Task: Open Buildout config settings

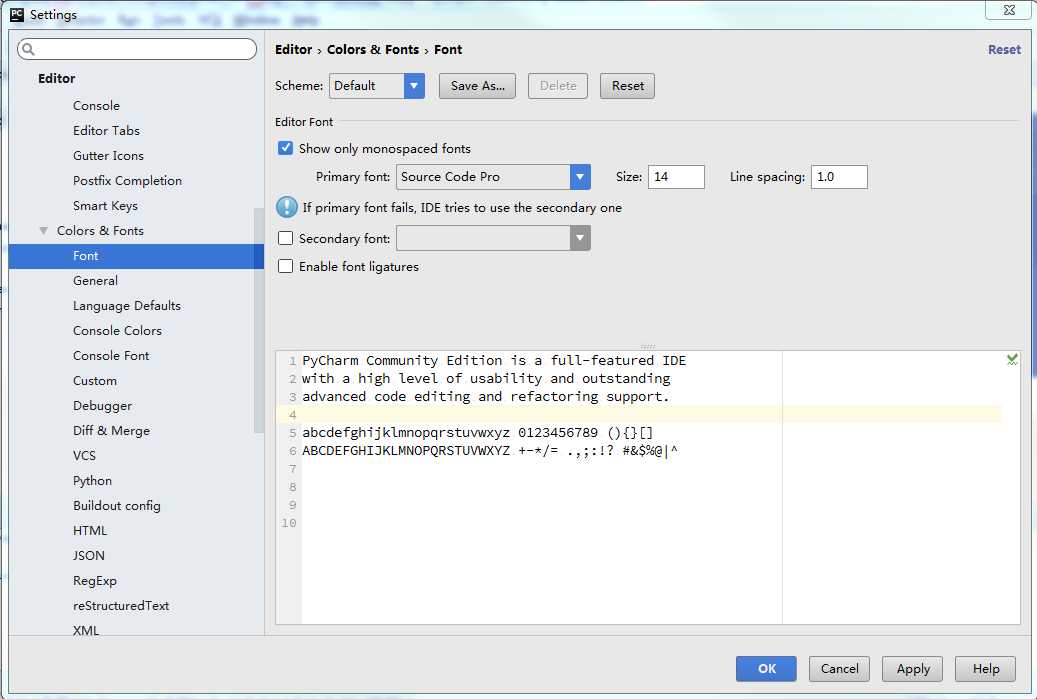Action: (117, 506)
